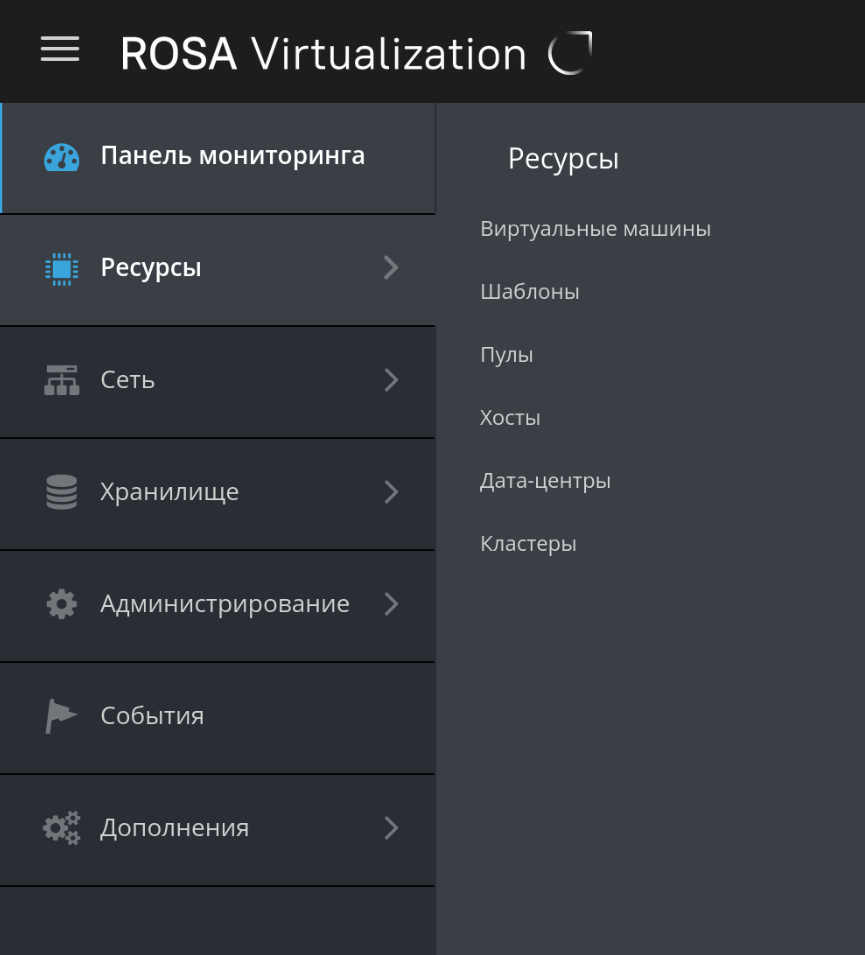The width and height of the screenshot is (865, 955).
Task: Toggle the hamburger navigation menu
Action: pos(60,50)
